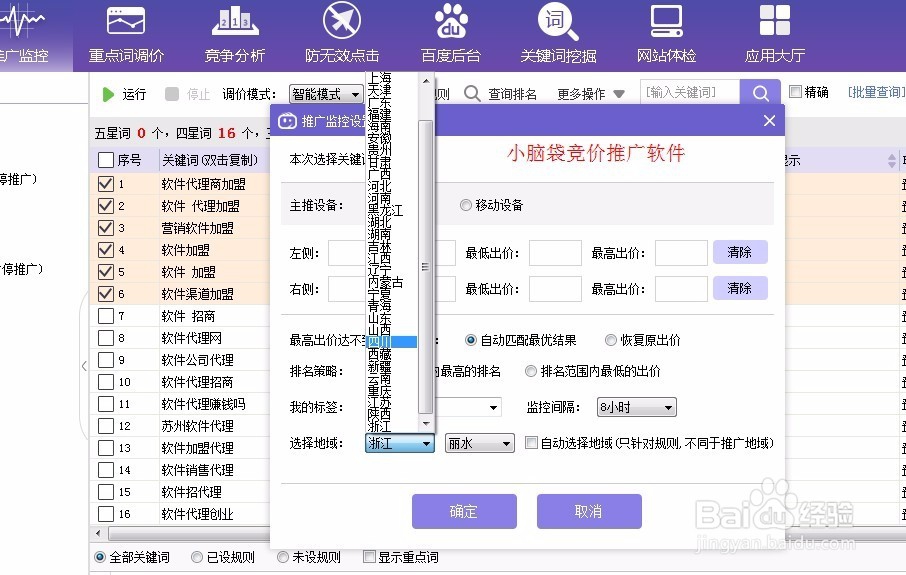The width and height of the screenshot is (906, 575).
Task: Focus the 输入关键词 search field
Action: pyautogui.click(x=690, y=92)
